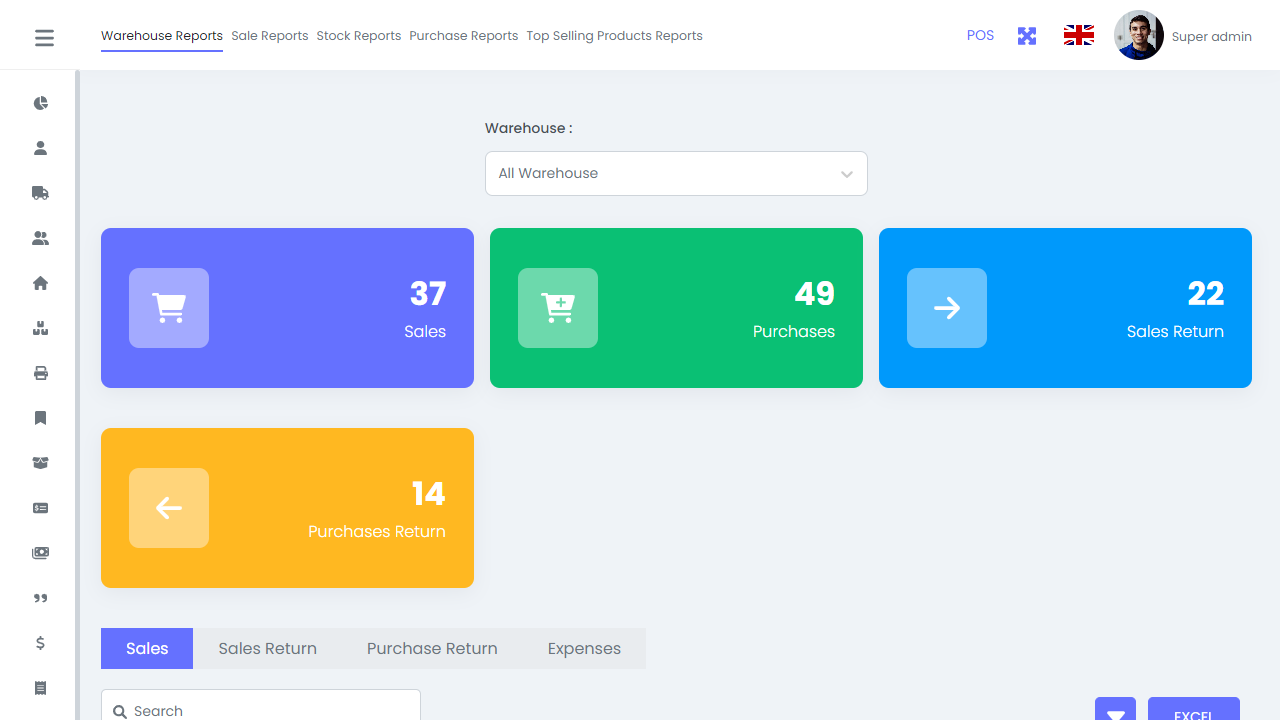Open the dashboard pie chart icon
The width and height of the screenshot is (1280, 720).
point(40,103)
